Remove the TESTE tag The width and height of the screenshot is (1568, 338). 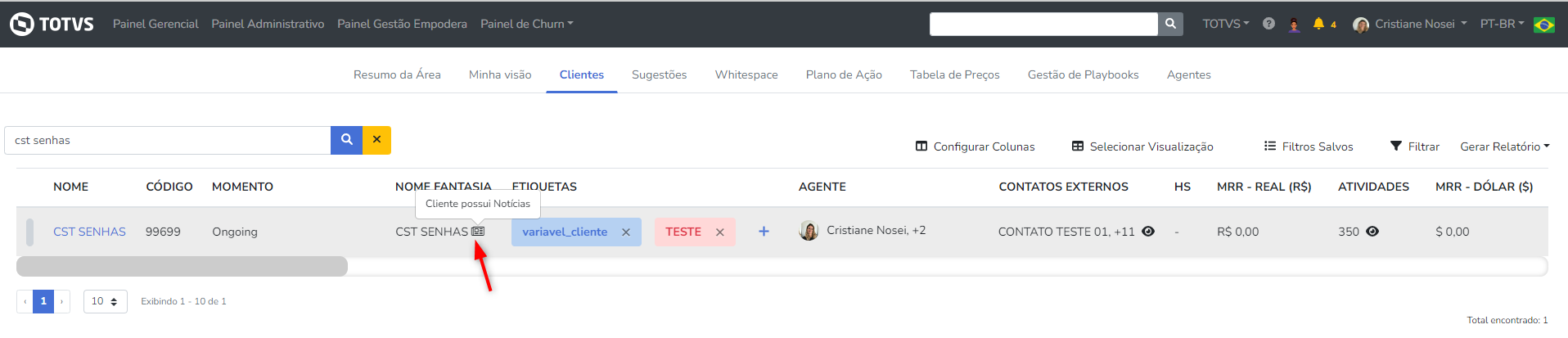[720, 232]
